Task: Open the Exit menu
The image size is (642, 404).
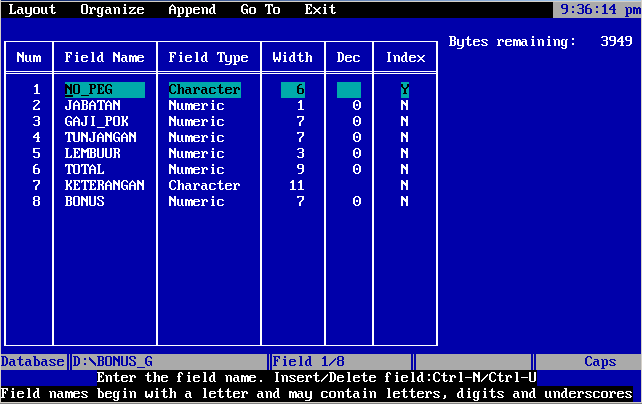Action: [x=320, y=9]
